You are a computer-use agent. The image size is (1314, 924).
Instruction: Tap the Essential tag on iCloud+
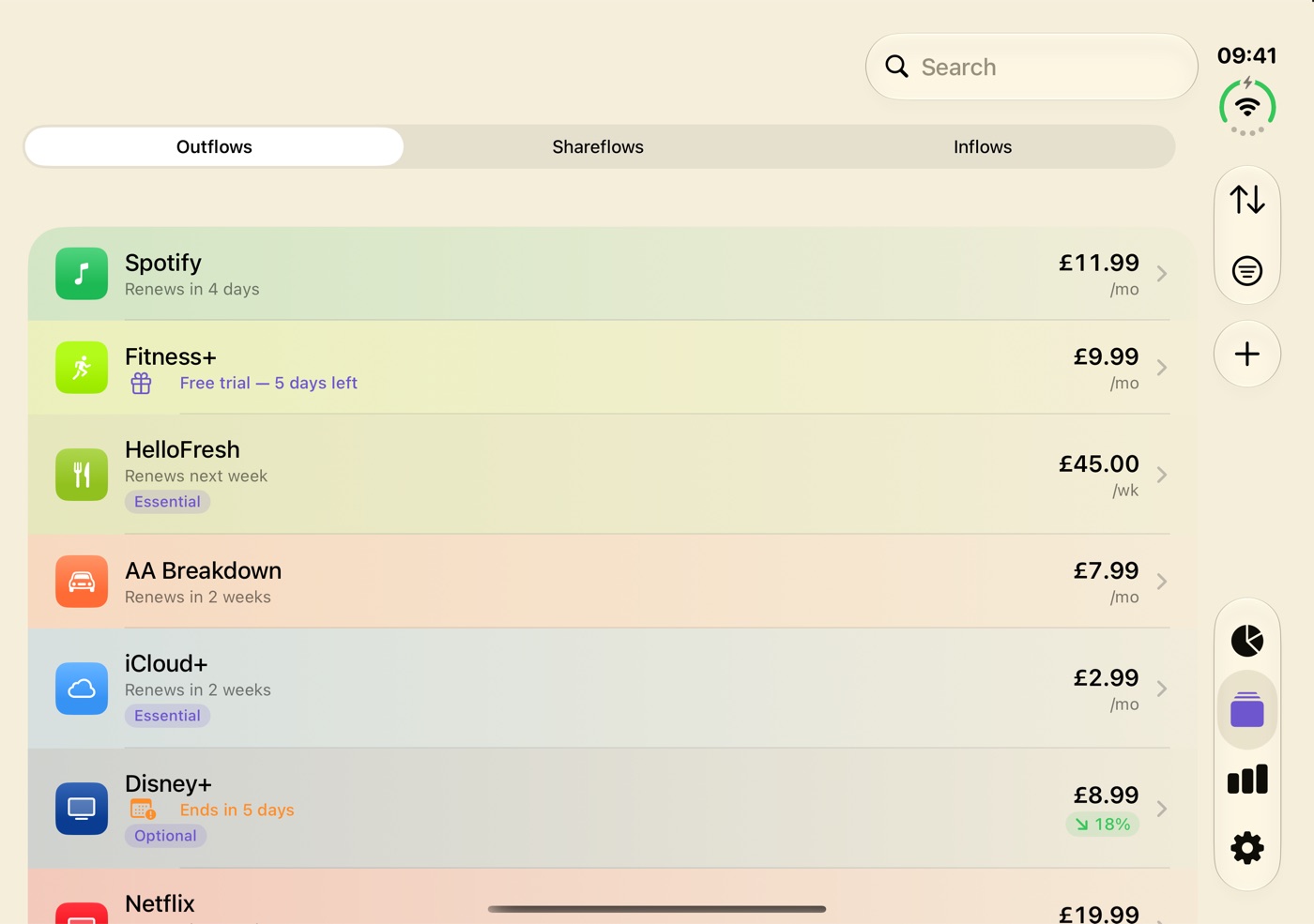point(167,716)
